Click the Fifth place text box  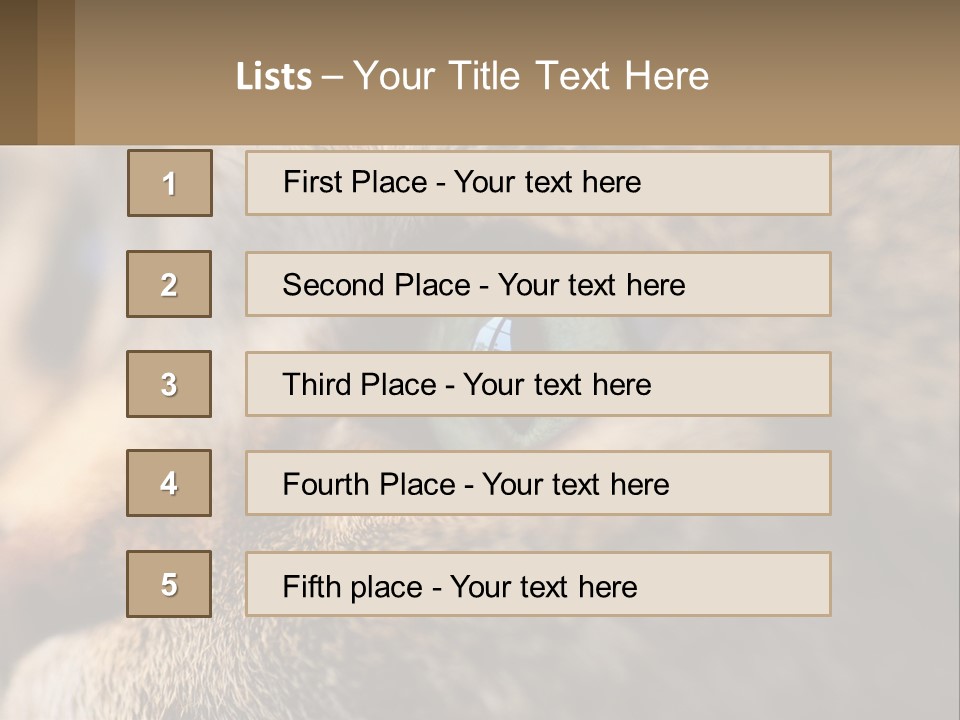[538, 584]
